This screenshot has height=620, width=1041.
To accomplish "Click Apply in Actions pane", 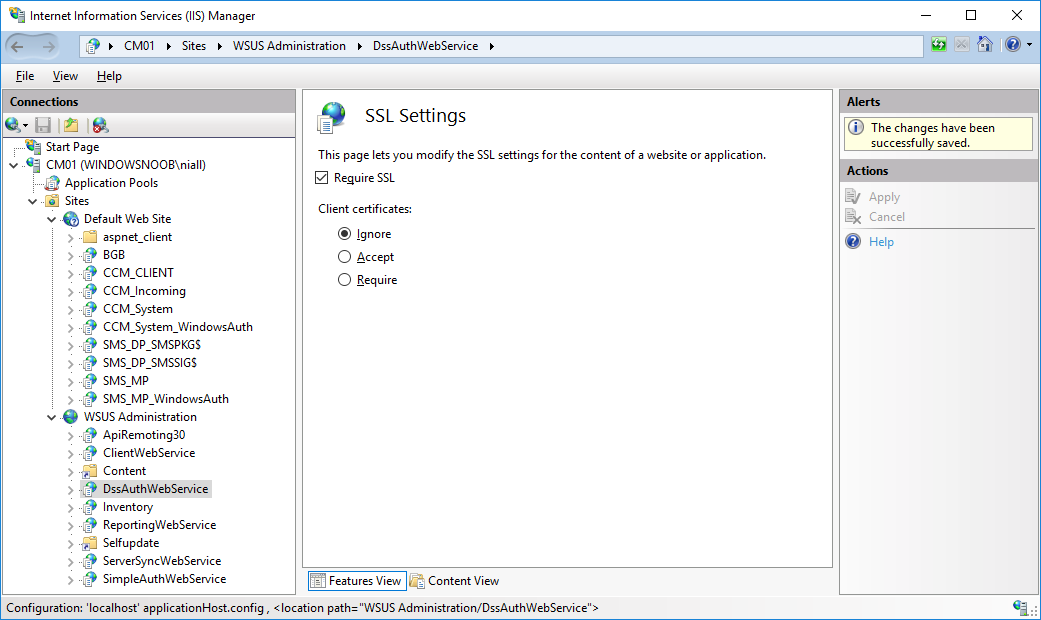I will tap(884, 196).
